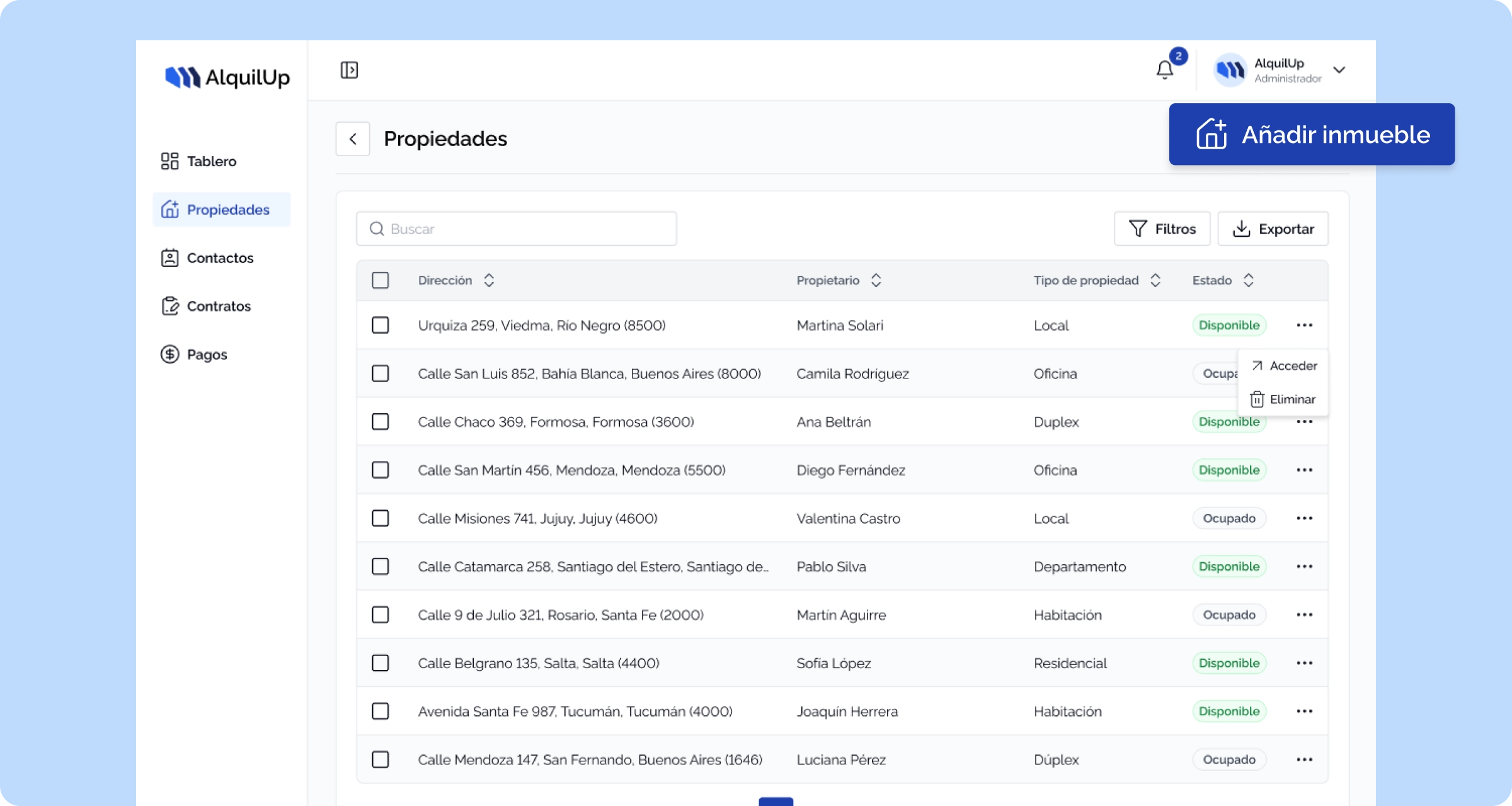Choose Acceder from the context menu
1512x806 pixels.
1284,366
